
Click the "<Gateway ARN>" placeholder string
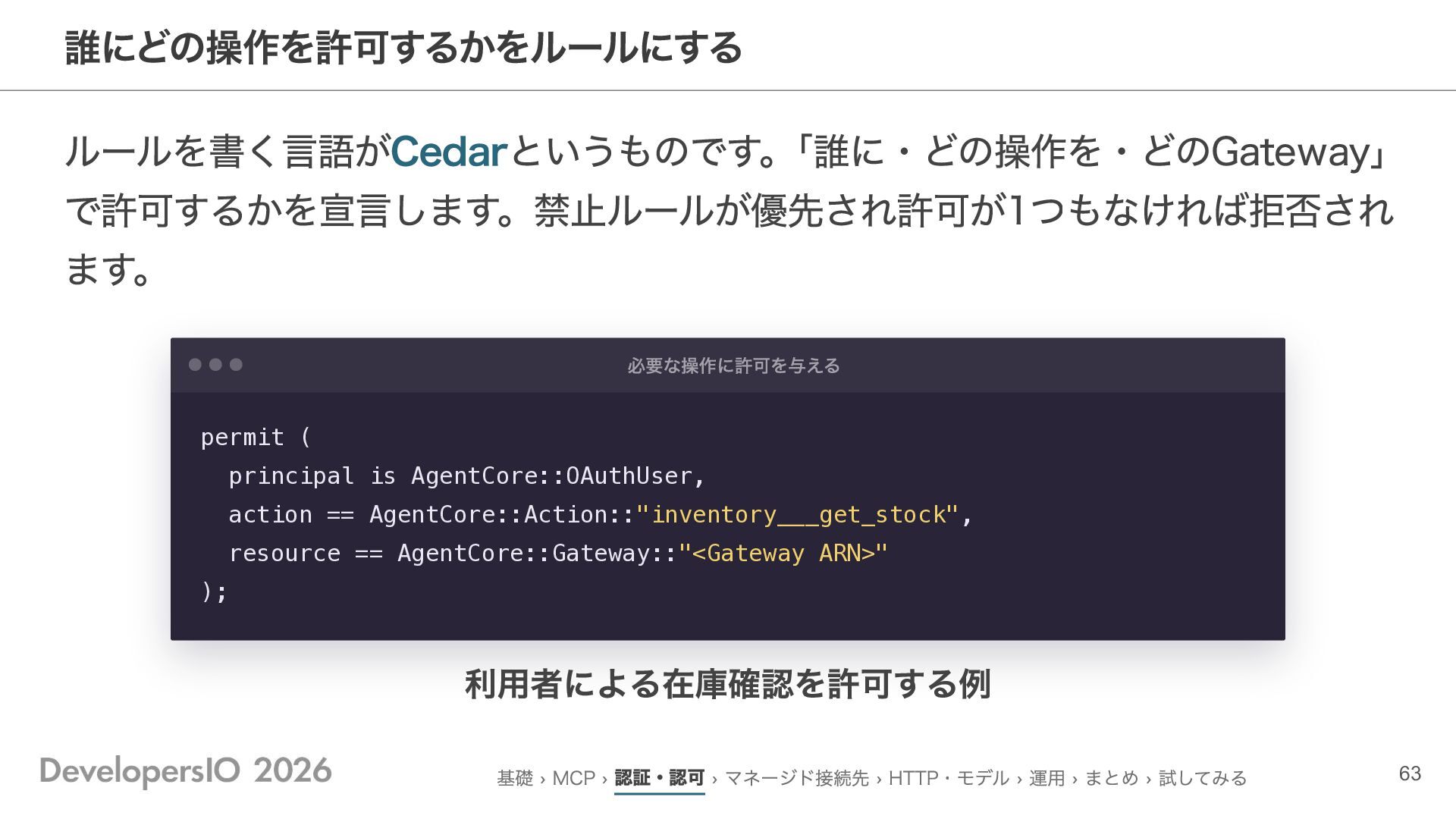pos(783,554)
